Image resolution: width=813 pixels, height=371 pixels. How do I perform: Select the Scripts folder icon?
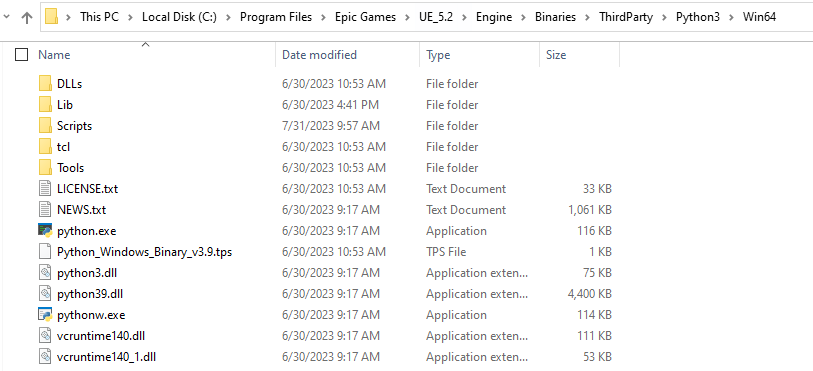(x=46, y=125)
